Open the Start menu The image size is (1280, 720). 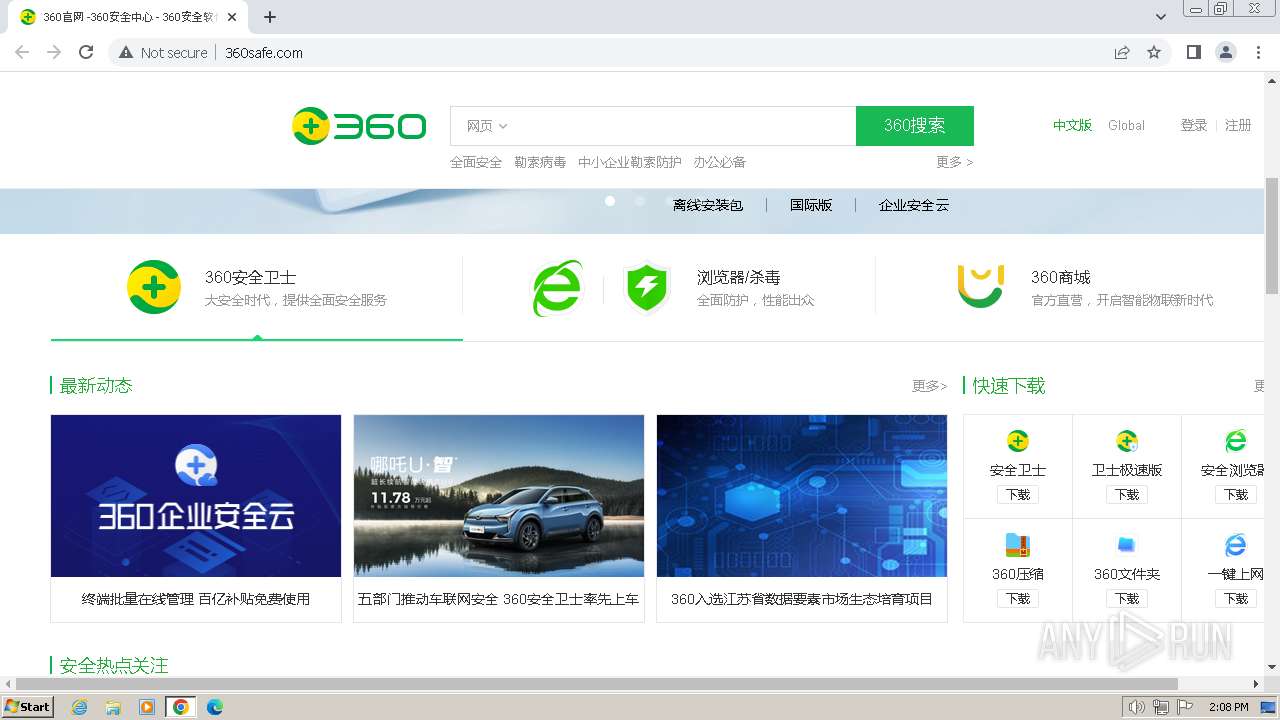[28, 707]
